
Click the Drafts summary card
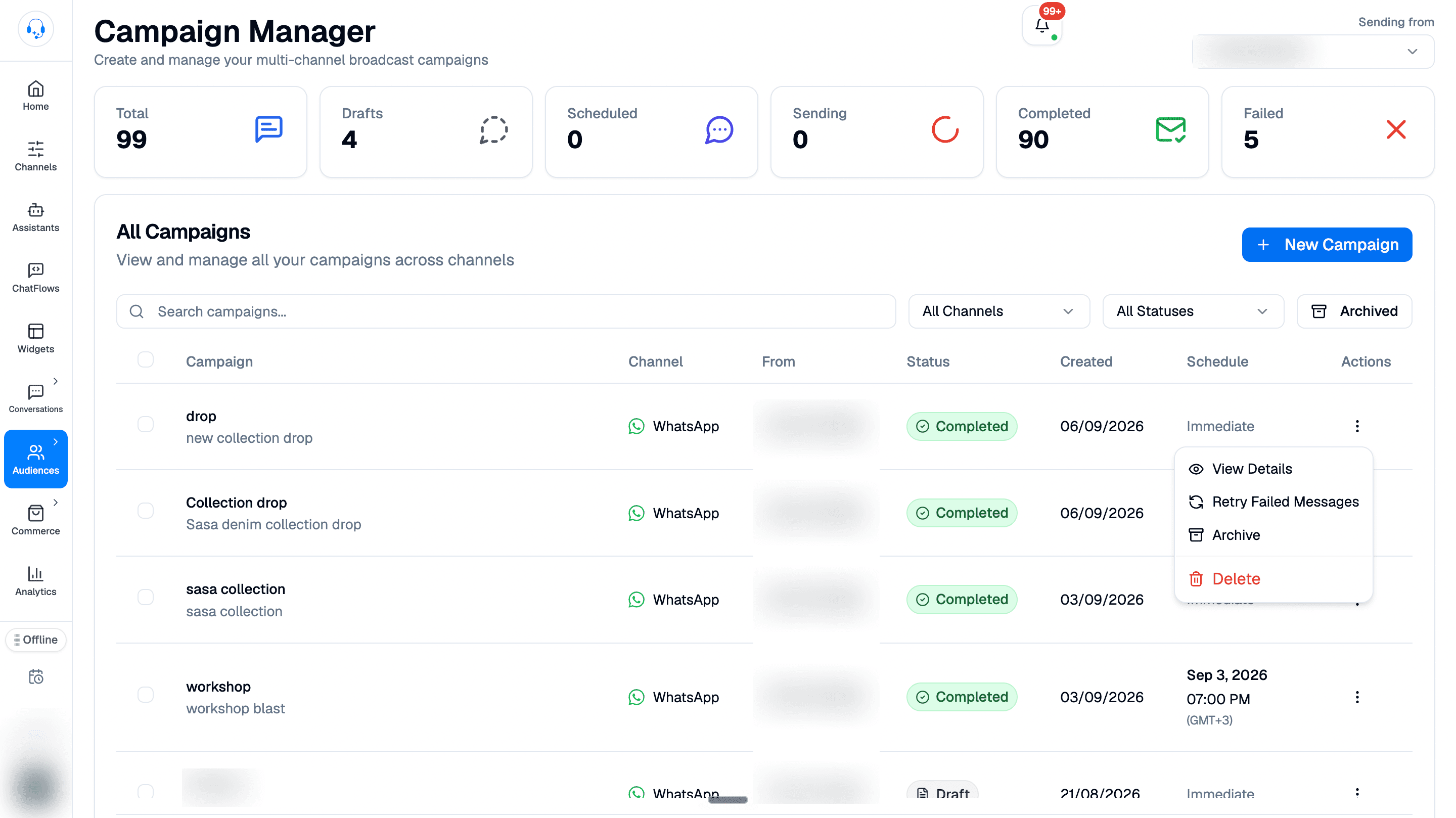(x=426, y=132)
